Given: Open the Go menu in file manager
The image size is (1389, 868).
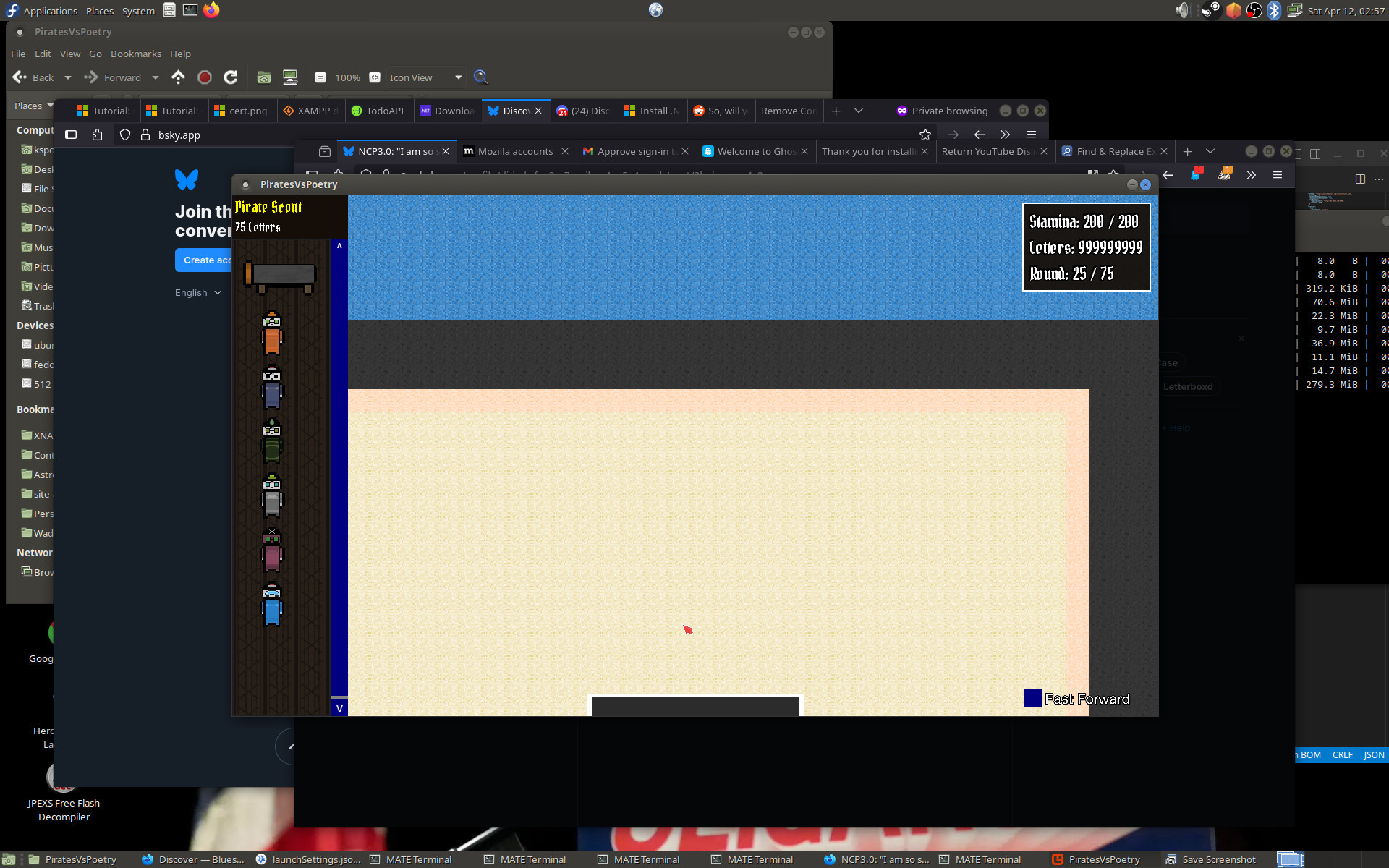Looking at the screenshot, I should pos(95,54).
